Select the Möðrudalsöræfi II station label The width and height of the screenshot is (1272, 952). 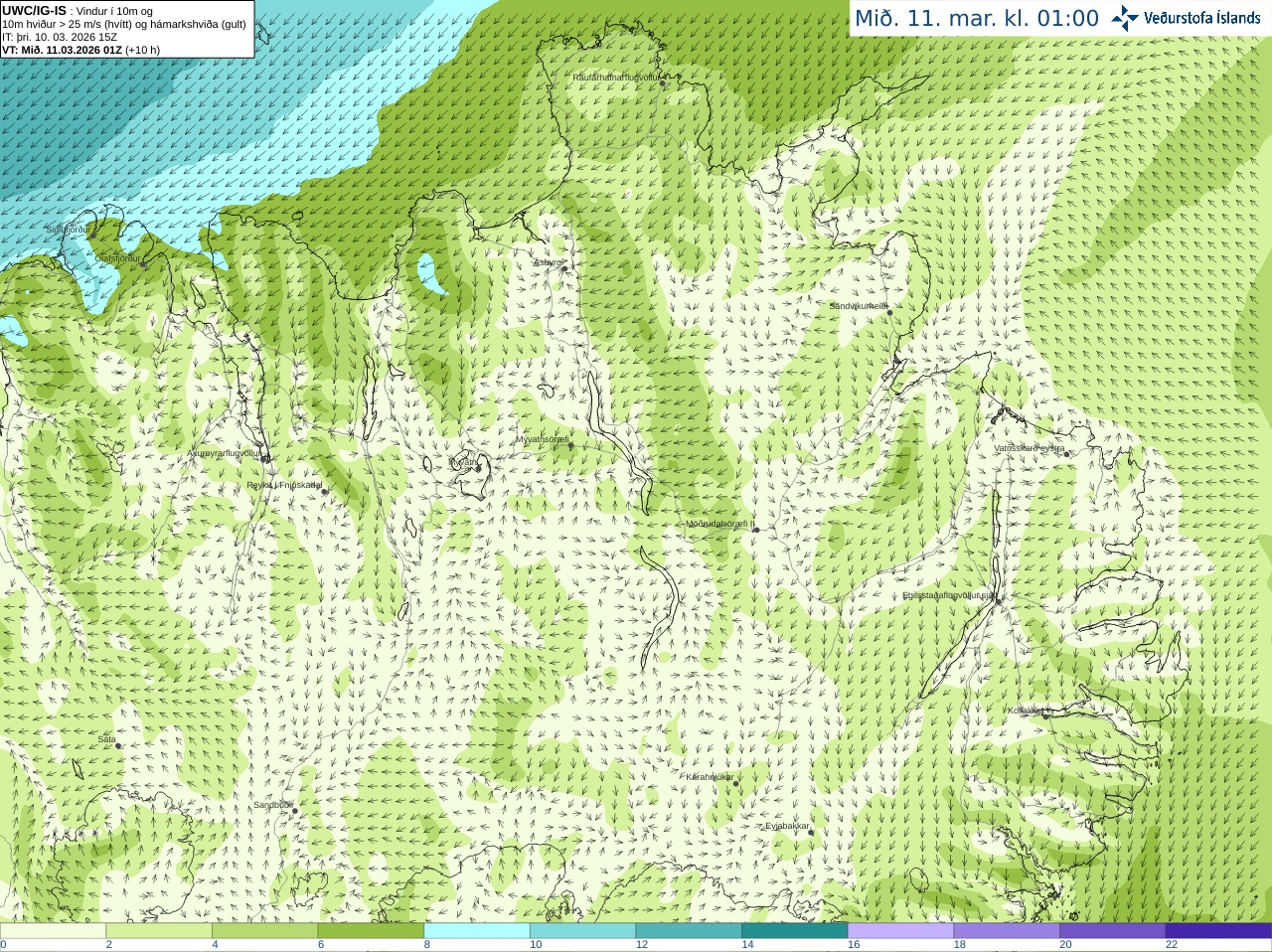pyautogui.click(x=720, y=524)
